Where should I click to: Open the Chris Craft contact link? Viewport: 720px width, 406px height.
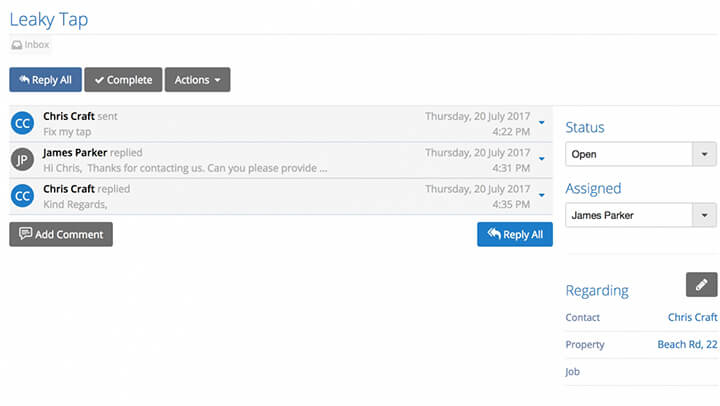click(x=692, y=317)
